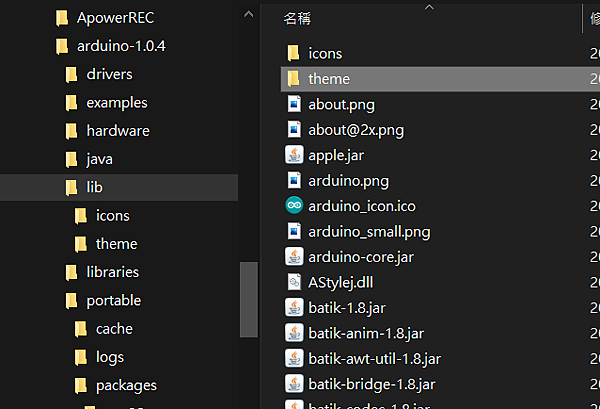Click the sort arrow above the 名稱 column

429,7
